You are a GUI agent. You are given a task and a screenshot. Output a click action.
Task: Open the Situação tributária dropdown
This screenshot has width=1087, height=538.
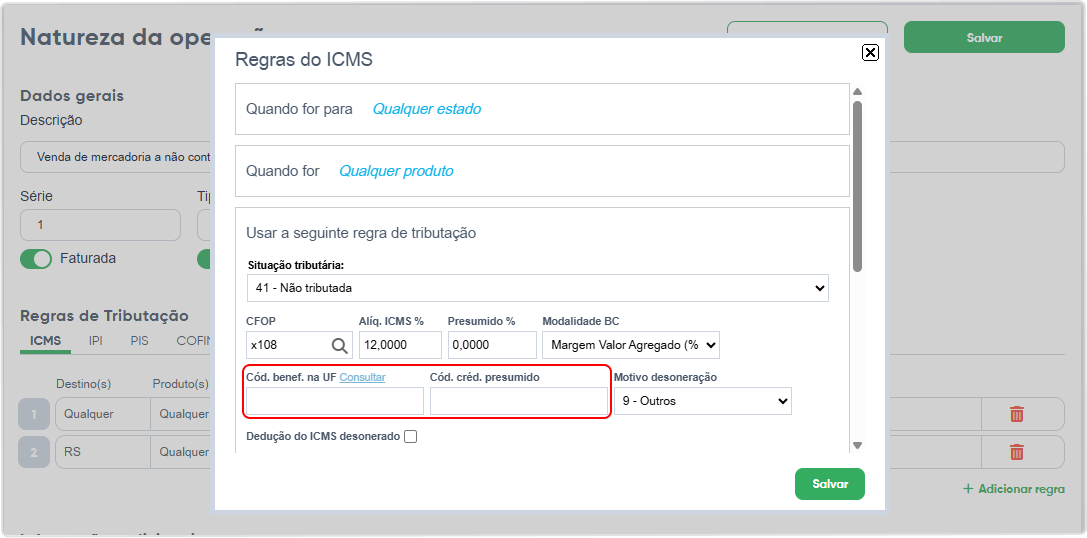(537, 288)
